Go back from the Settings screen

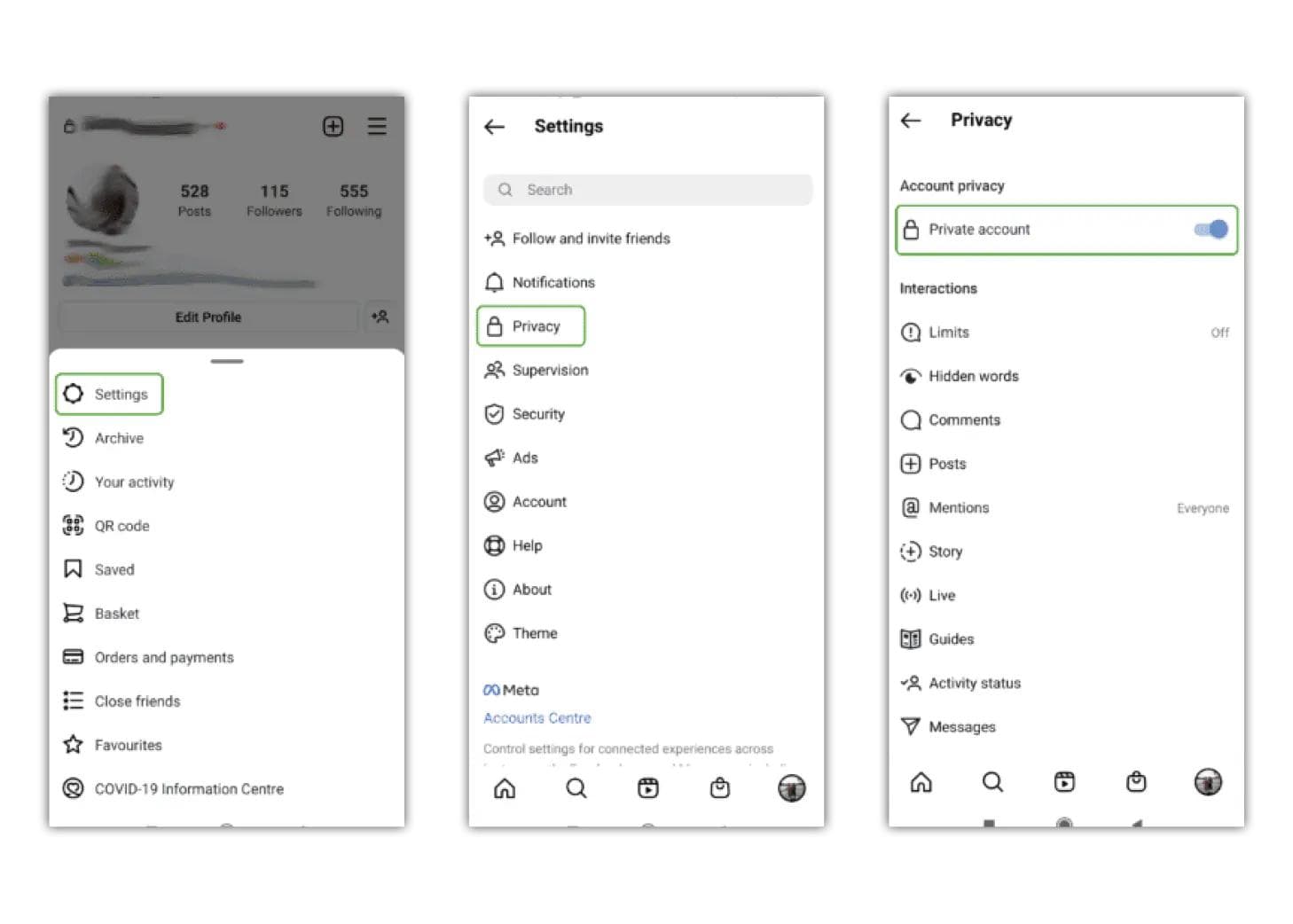(495, 127)
